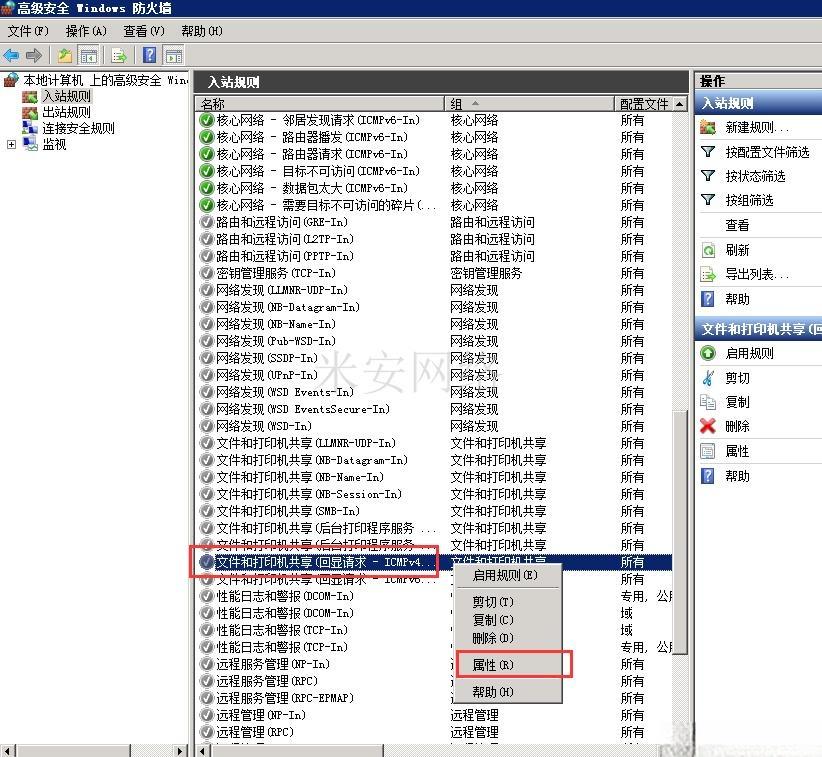The image size is (822, 757).
Task: Select rule 网络发现 (NB-Datagram-In)
Action: [288, 307]
